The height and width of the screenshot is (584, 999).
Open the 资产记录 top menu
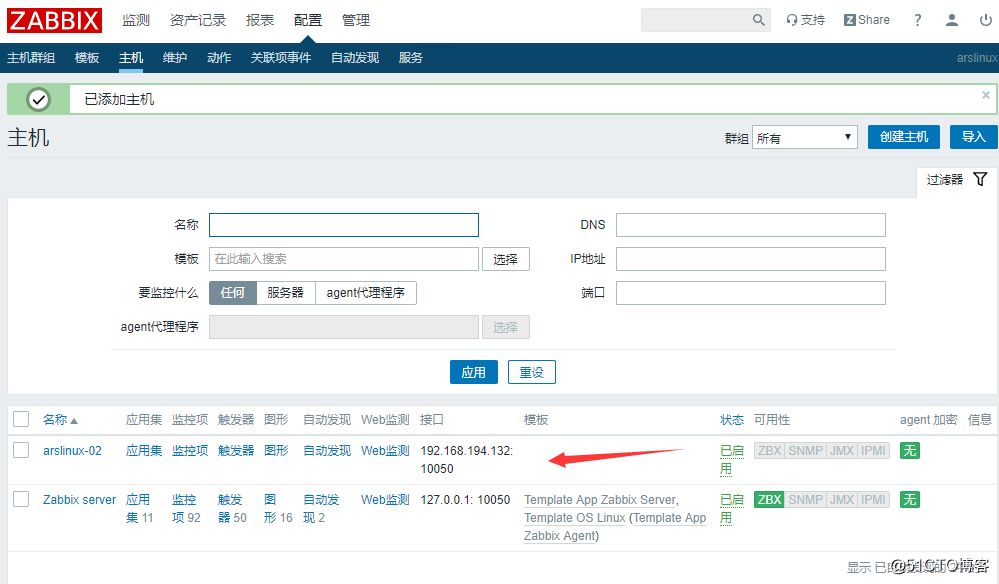tap(198, 20)
